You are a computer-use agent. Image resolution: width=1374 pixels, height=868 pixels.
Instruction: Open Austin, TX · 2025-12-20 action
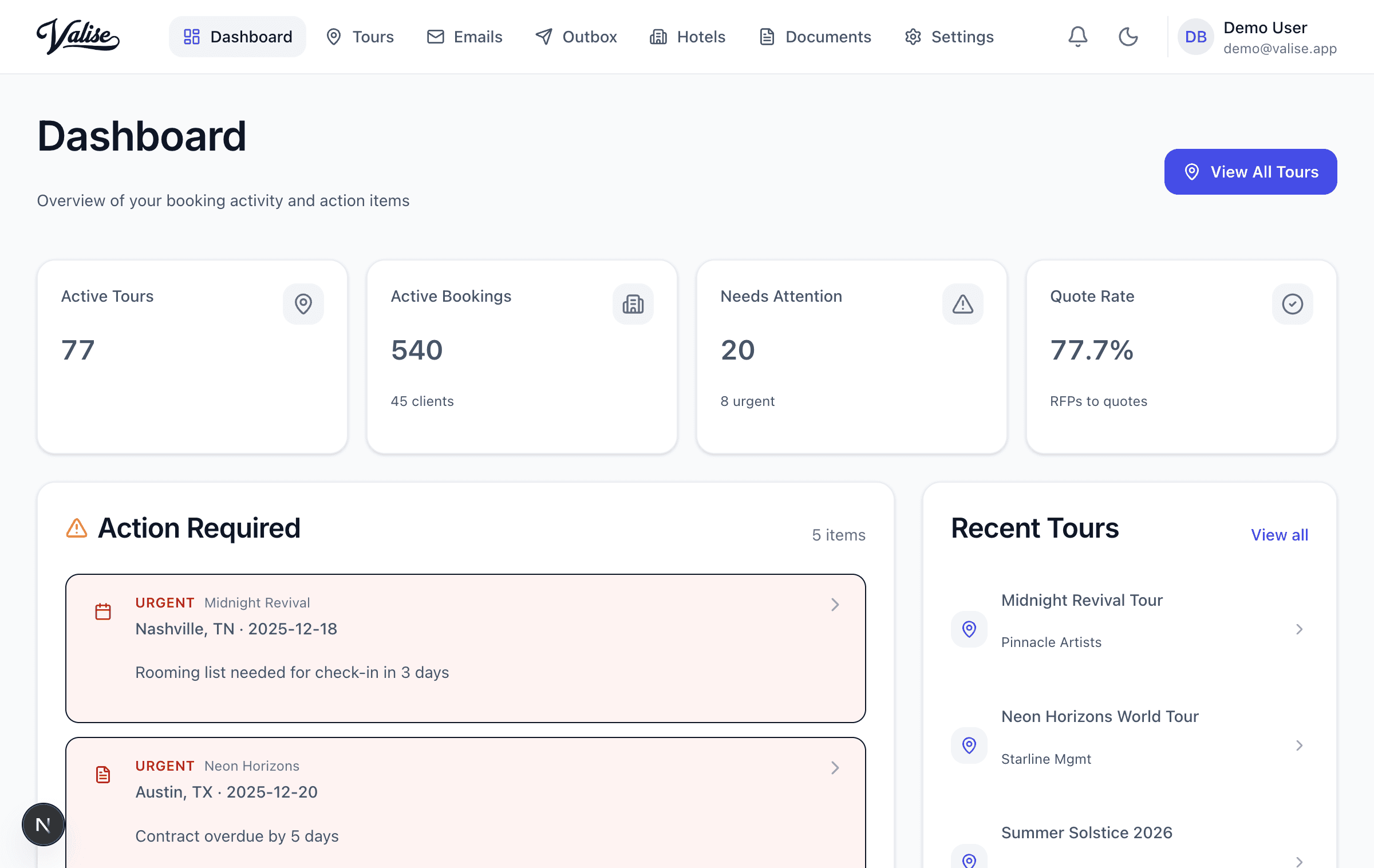pyautogui.click(x=226, y=792)
